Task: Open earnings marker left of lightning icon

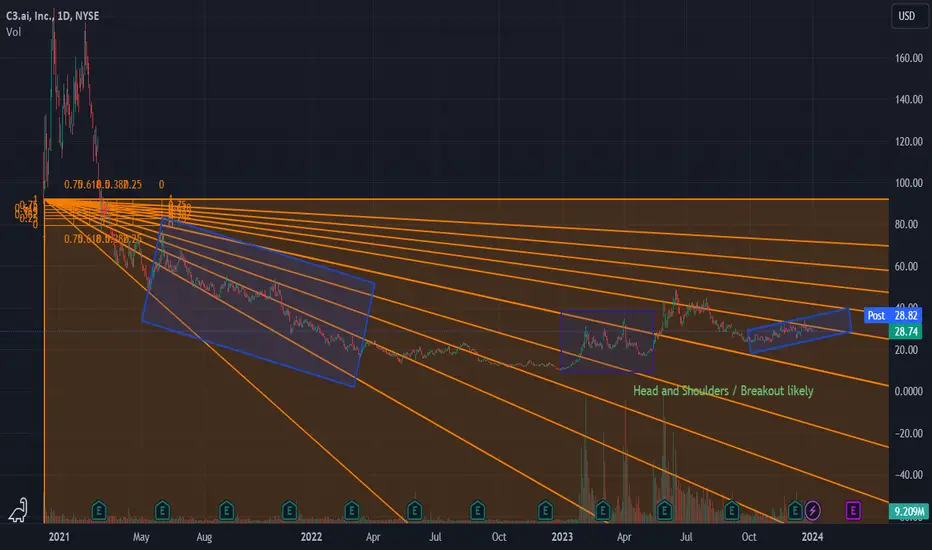Action: (795, 510)
